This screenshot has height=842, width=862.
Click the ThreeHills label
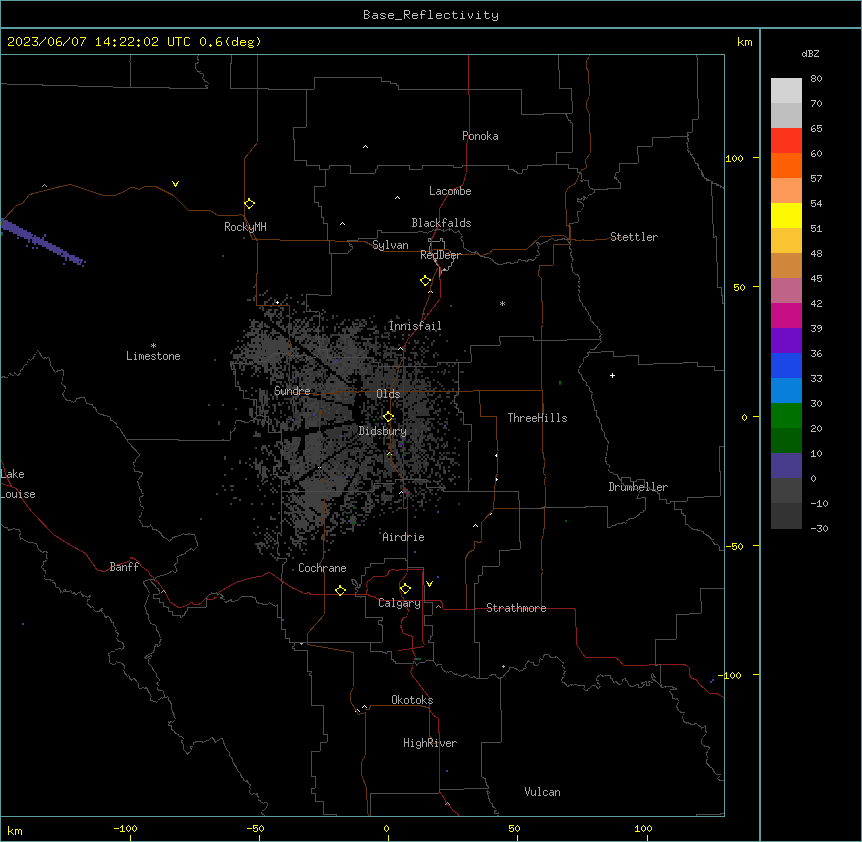point(537,418)
